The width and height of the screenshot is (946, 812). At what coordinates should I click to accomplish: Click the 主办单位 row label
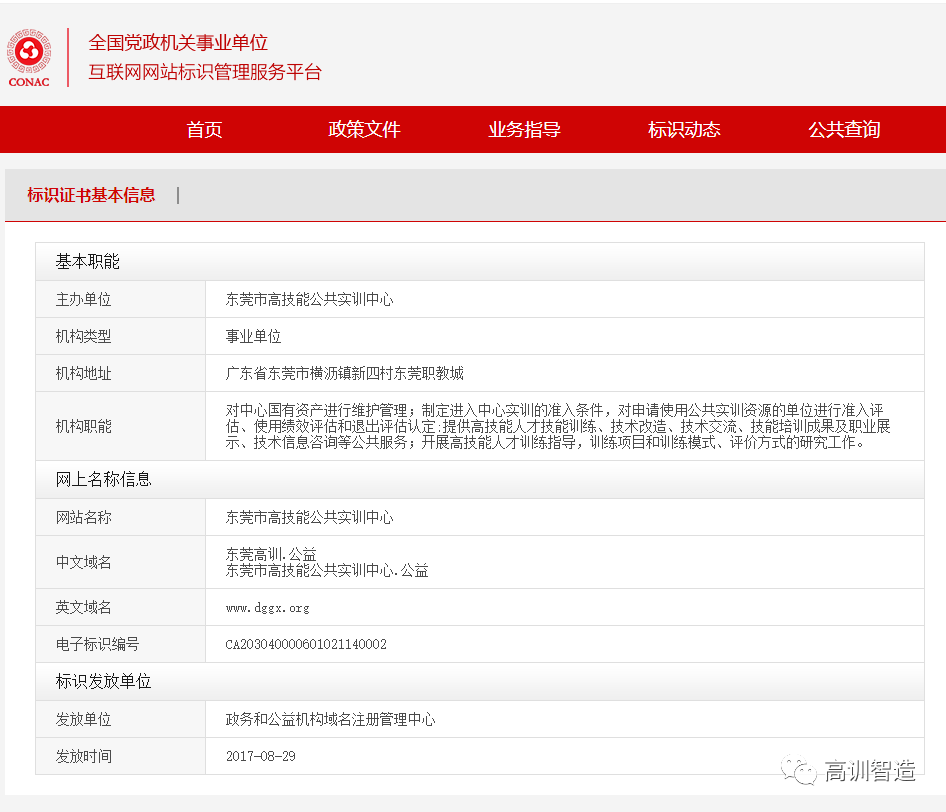coord(83,300)
